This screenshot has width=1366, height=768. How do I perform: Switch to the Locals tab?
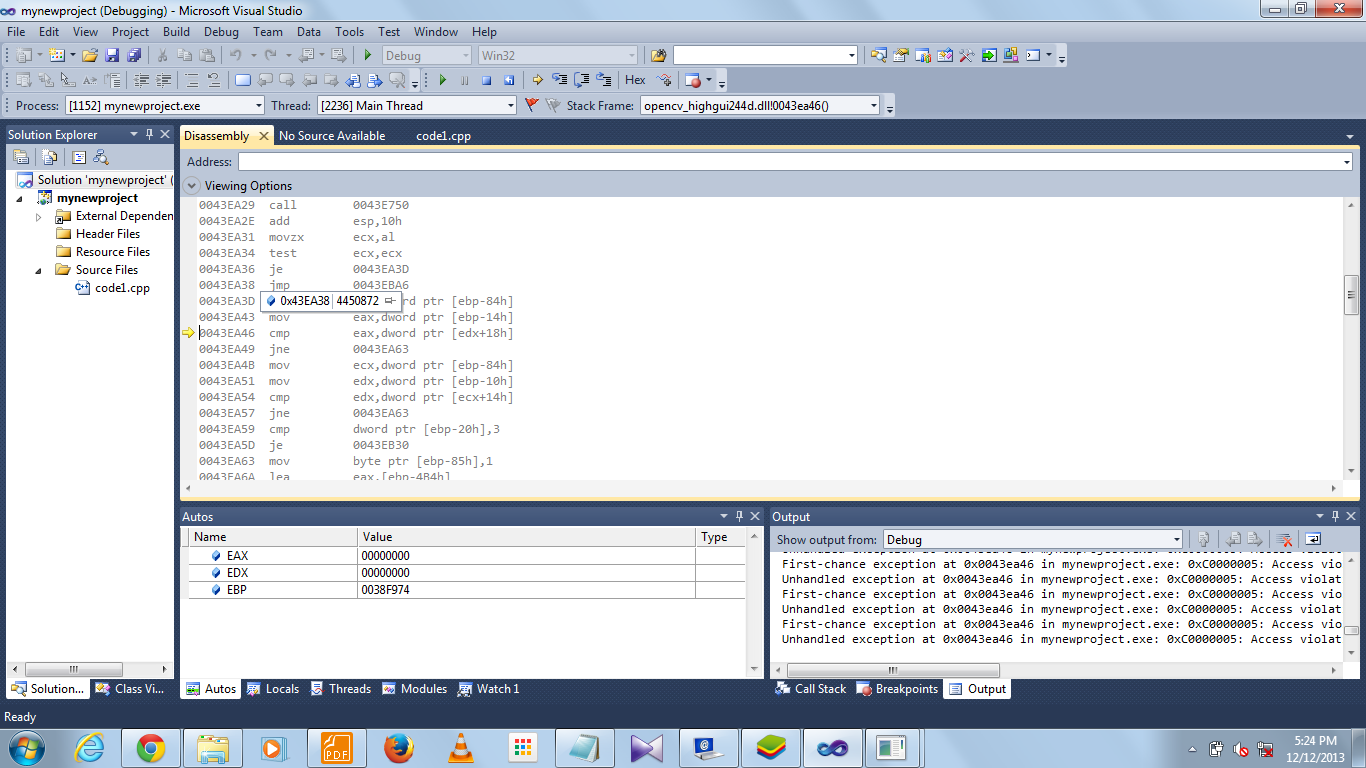click(272, 689)
